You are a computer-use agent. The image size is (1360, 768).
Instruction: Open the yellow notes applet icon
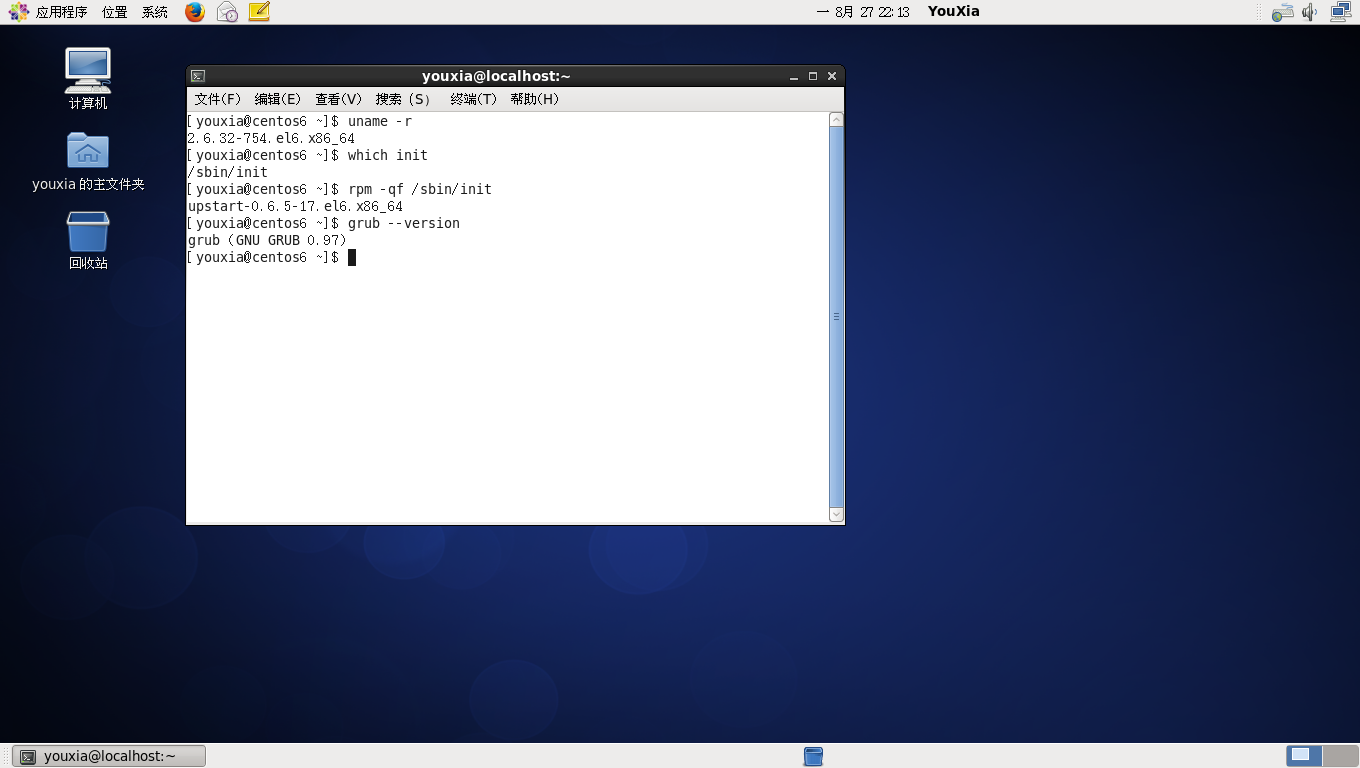coord(259,12)
